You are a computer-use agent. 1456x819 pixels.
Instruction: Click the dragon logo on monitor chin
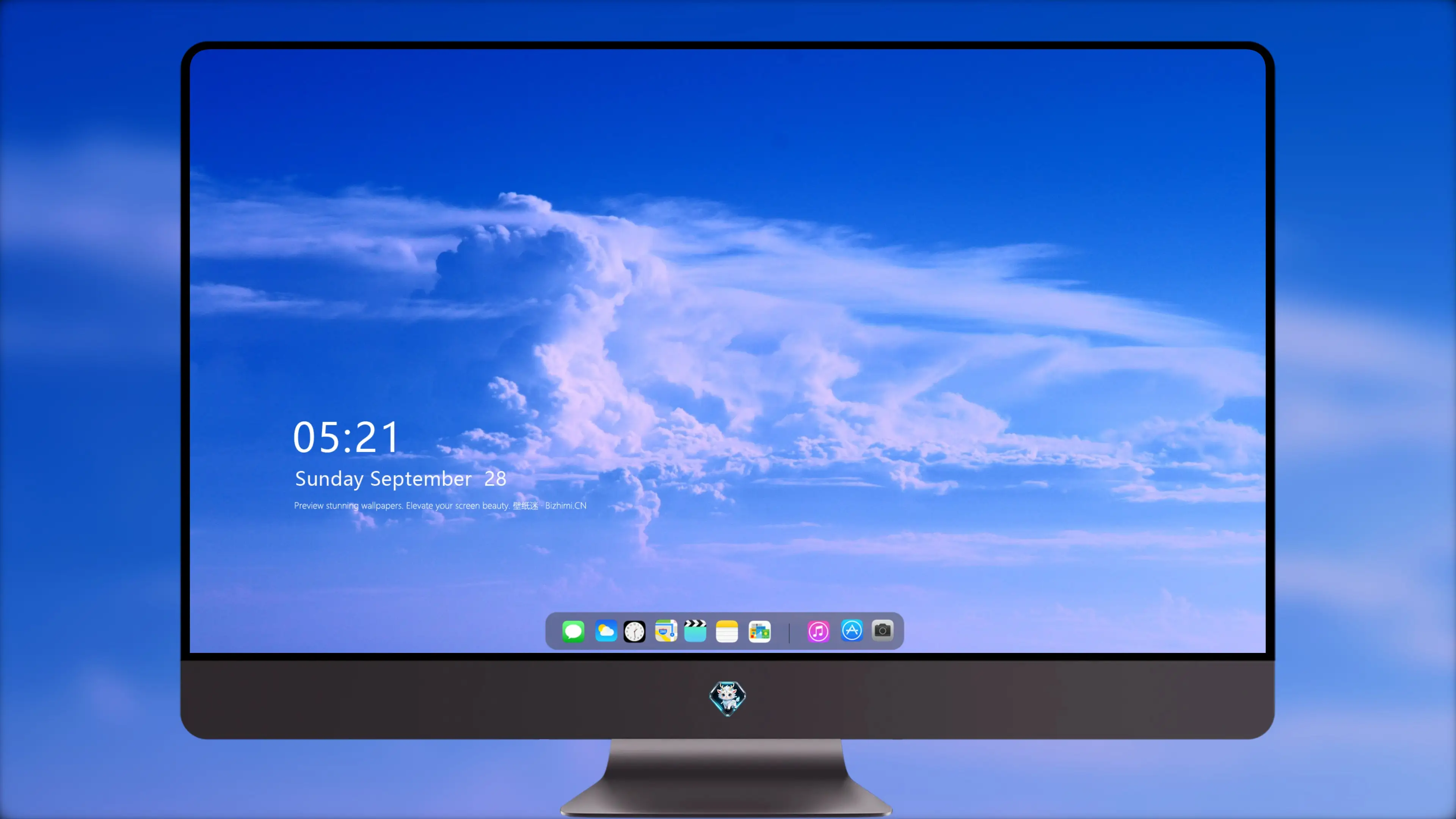point(728,698)
